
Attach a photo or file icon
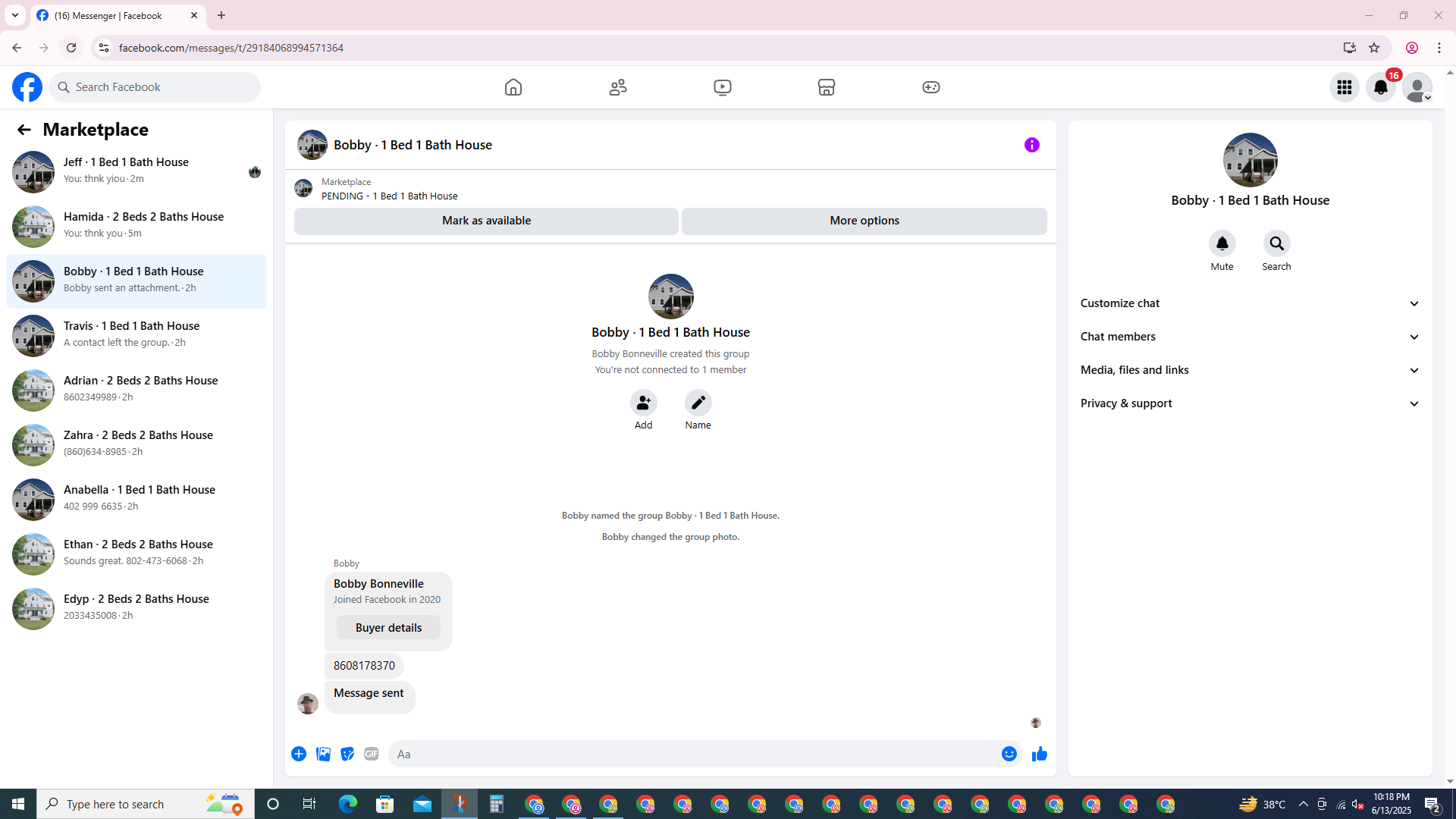[x=323, y=754]
